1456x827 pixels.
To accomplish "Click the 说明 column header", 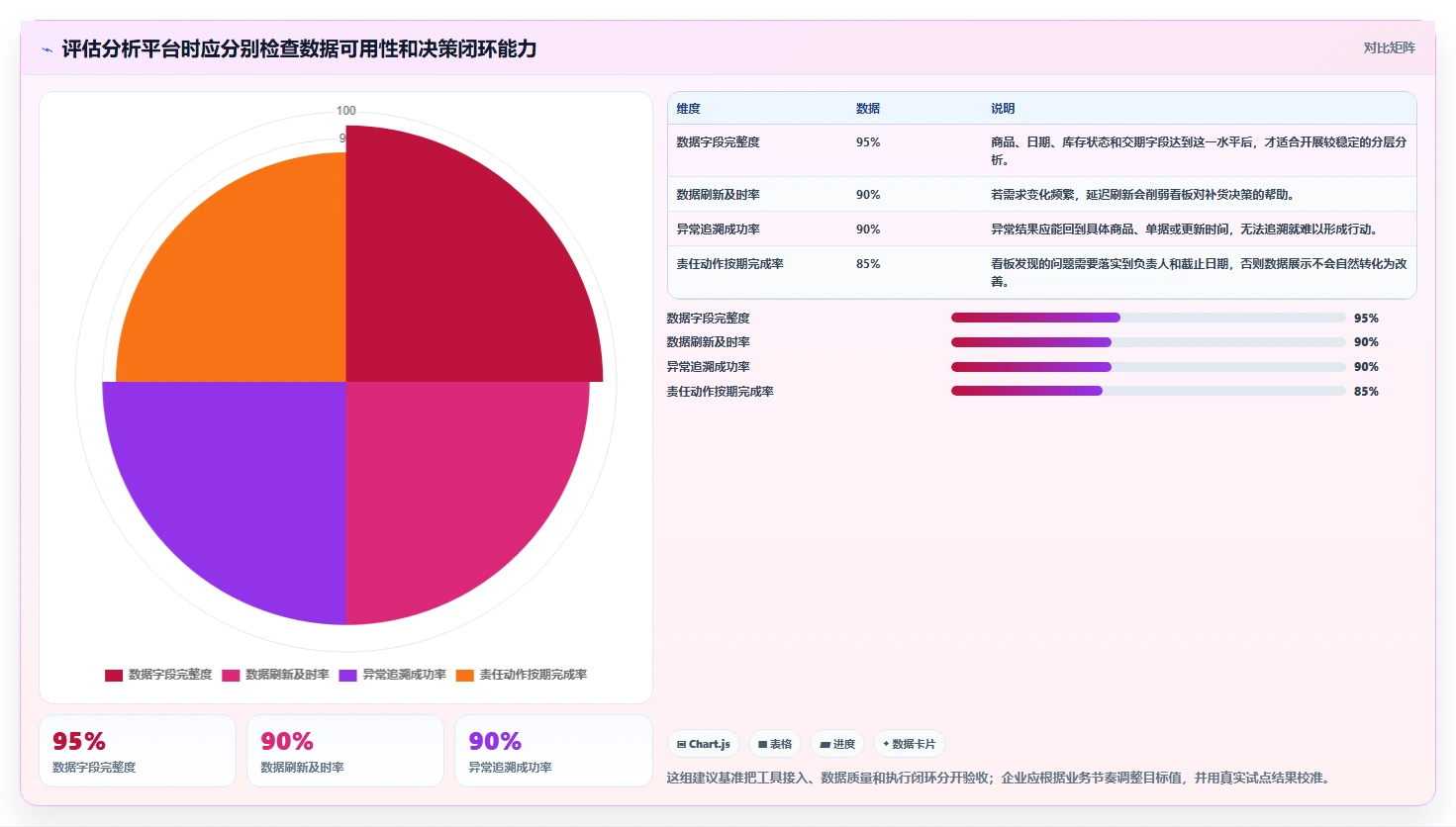I will [1003, 109].
